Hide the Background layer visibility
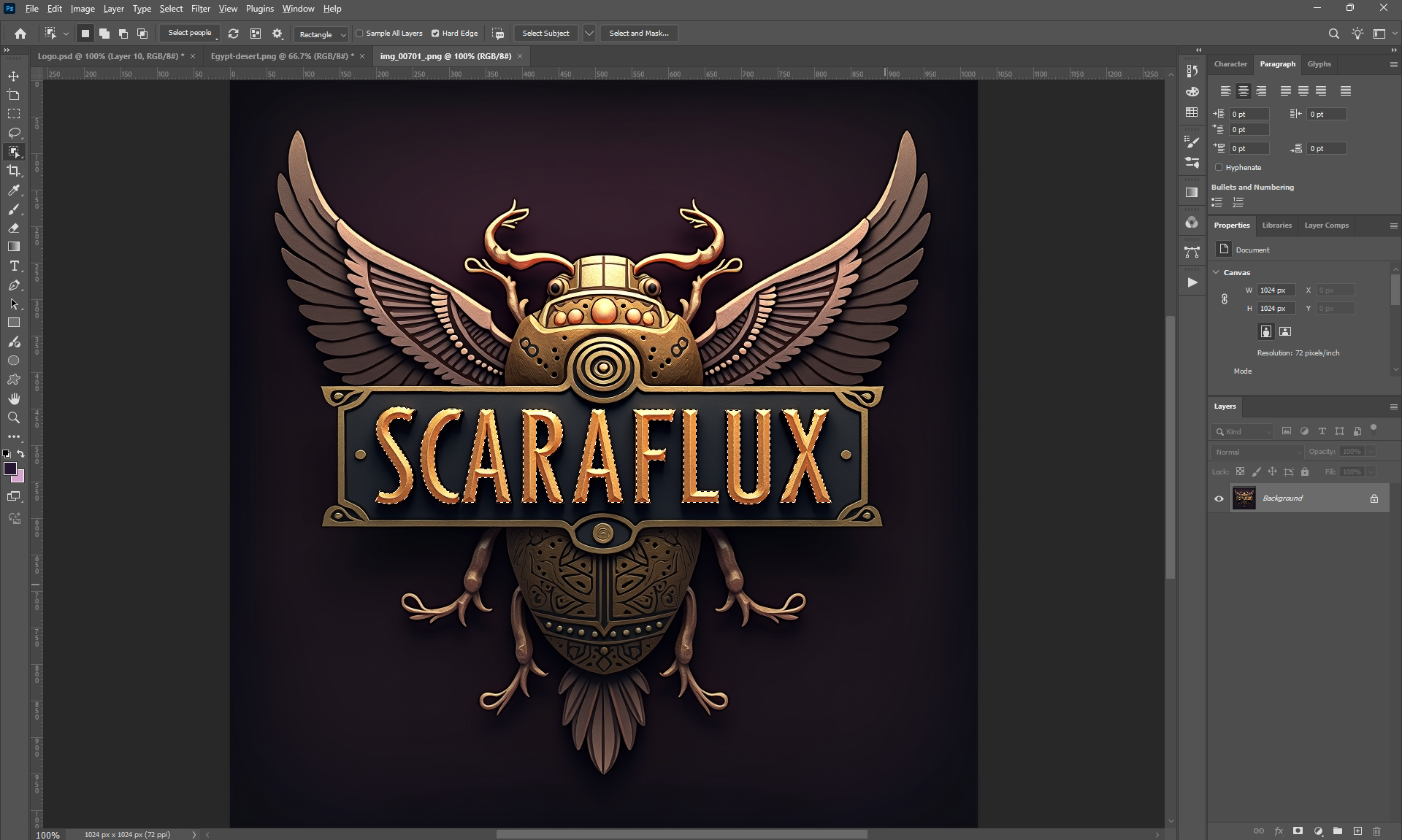Screen dimensions: 1402x840 pyautogui.click(x=1219, y=498)
